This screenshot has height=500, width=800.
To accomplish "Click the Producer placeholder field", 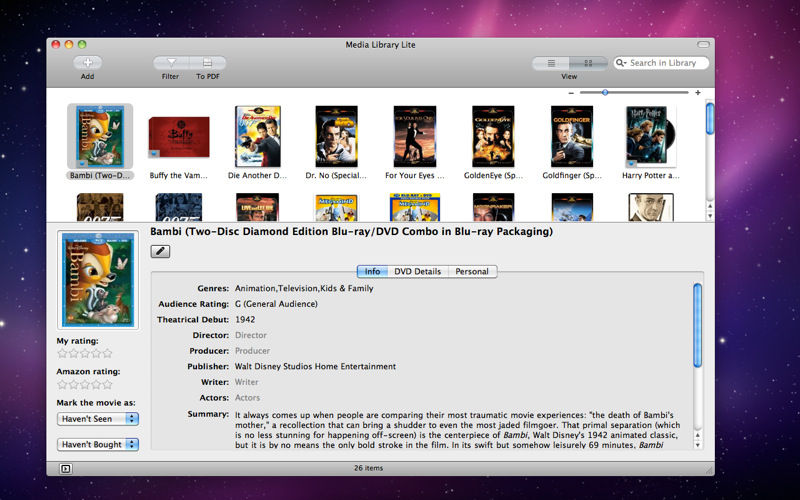I will tap(252, 351).
